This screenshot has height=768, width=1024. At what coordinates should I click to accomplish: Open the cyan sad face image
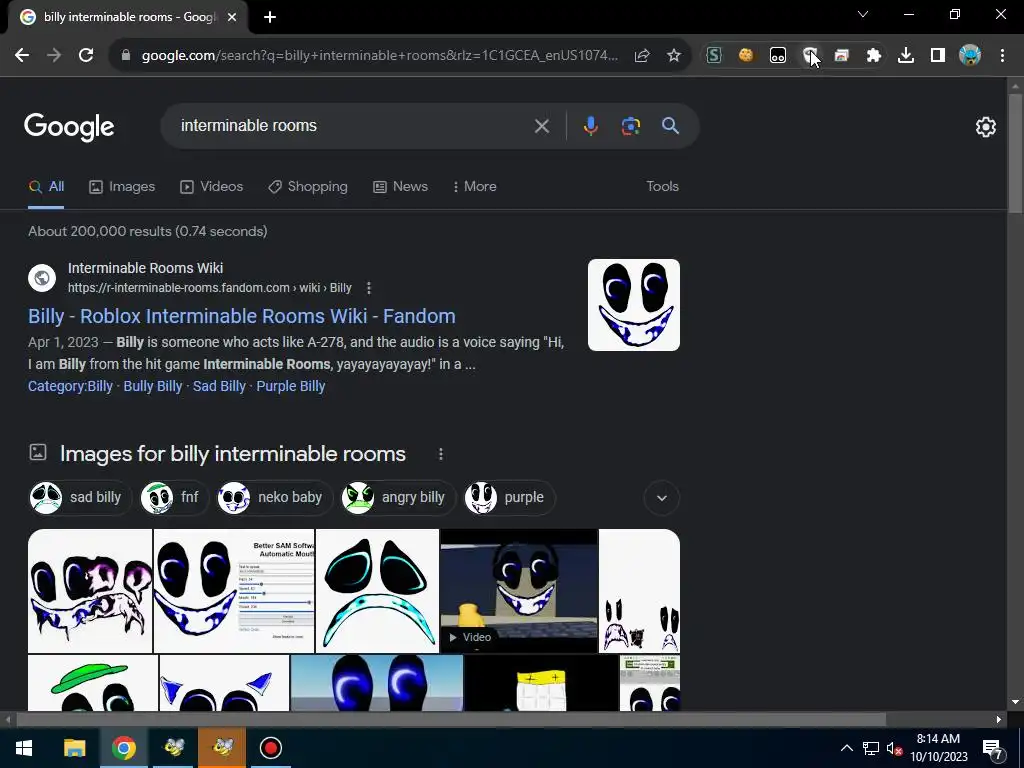click(377, 591)
